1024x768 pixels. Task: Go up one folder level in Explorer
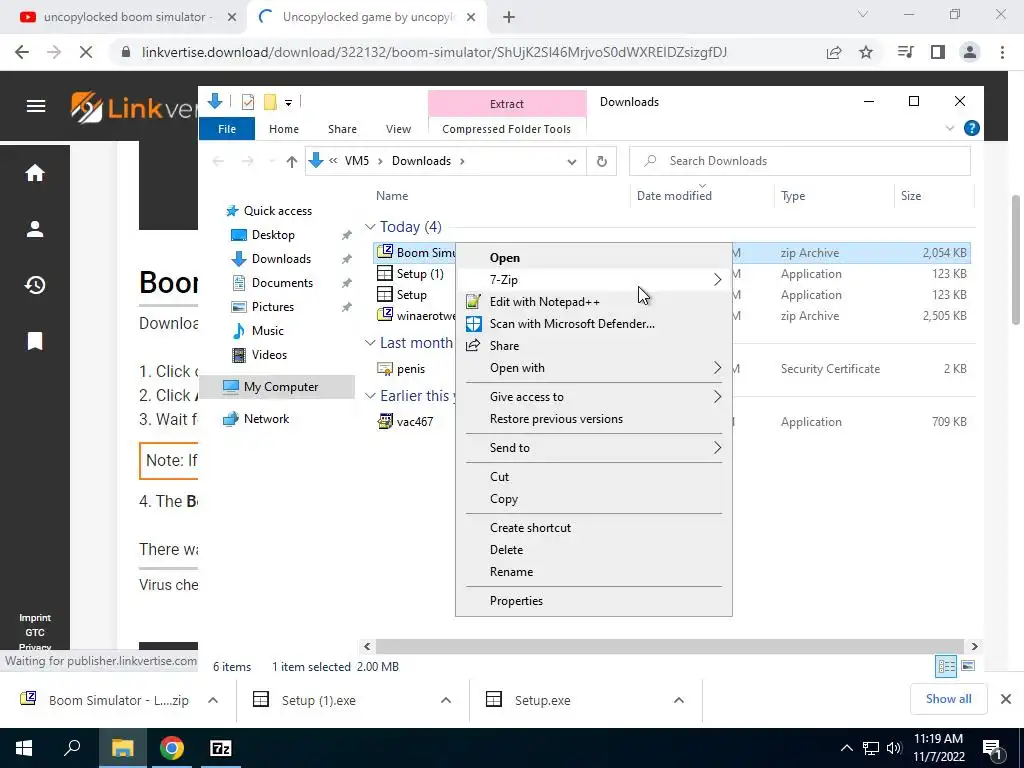pos(291,161)
